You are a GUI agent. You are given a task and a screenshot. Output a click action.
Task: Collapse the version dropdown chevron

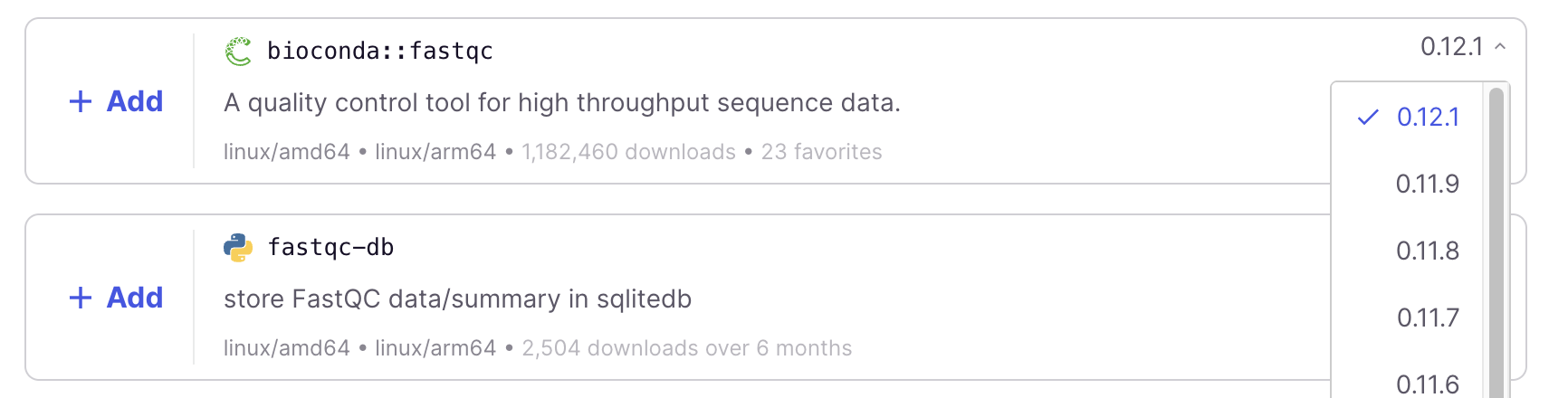pos(1500,47)
